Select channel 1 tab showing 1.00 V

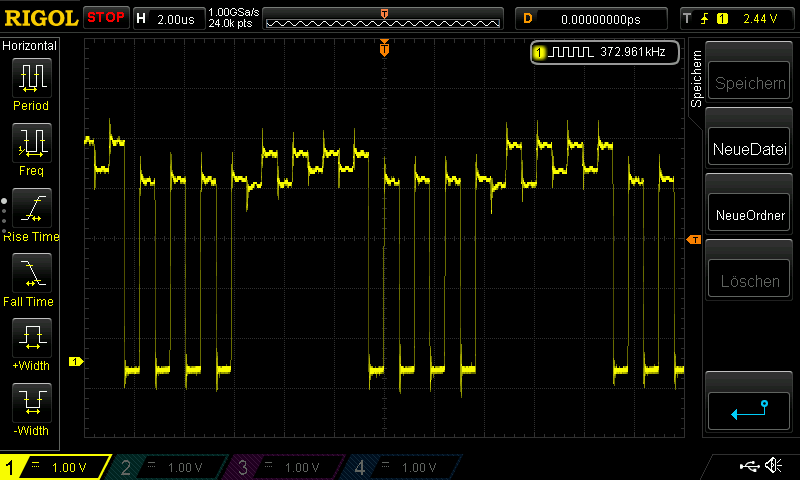click(55, 467)
